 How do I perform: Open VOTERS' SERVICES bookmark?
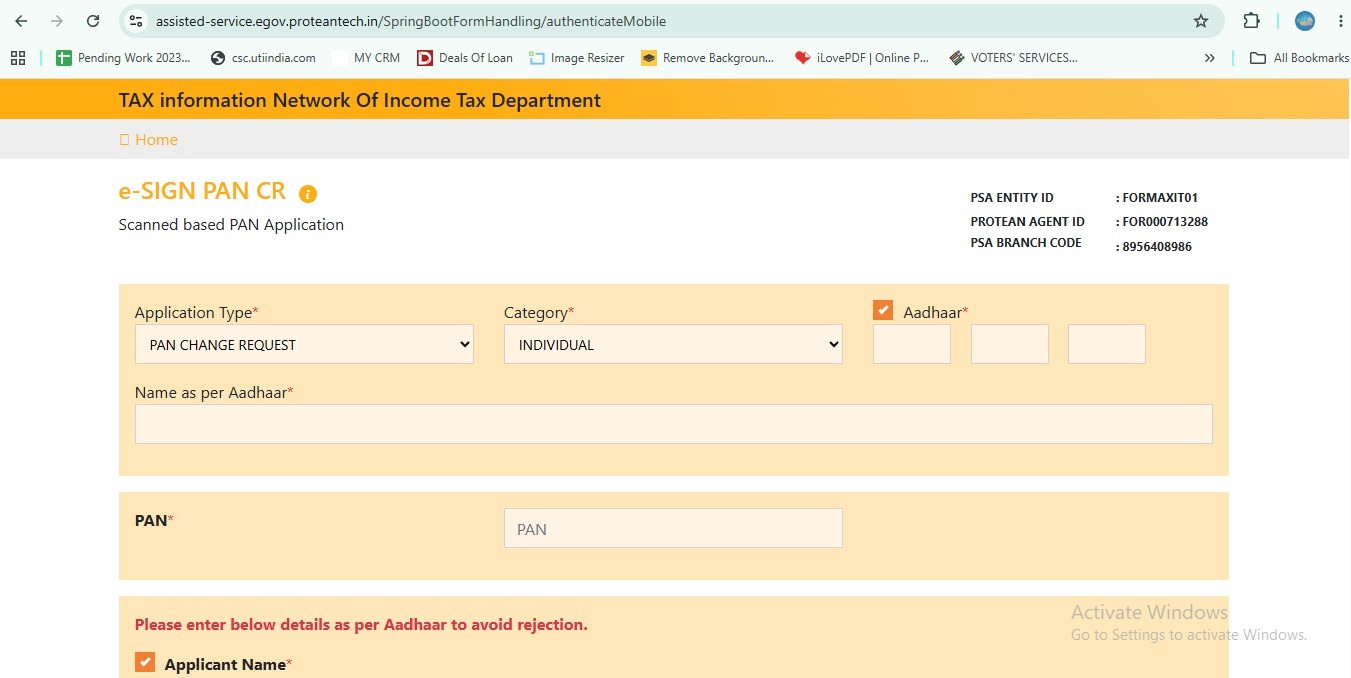click(1014, 58)
